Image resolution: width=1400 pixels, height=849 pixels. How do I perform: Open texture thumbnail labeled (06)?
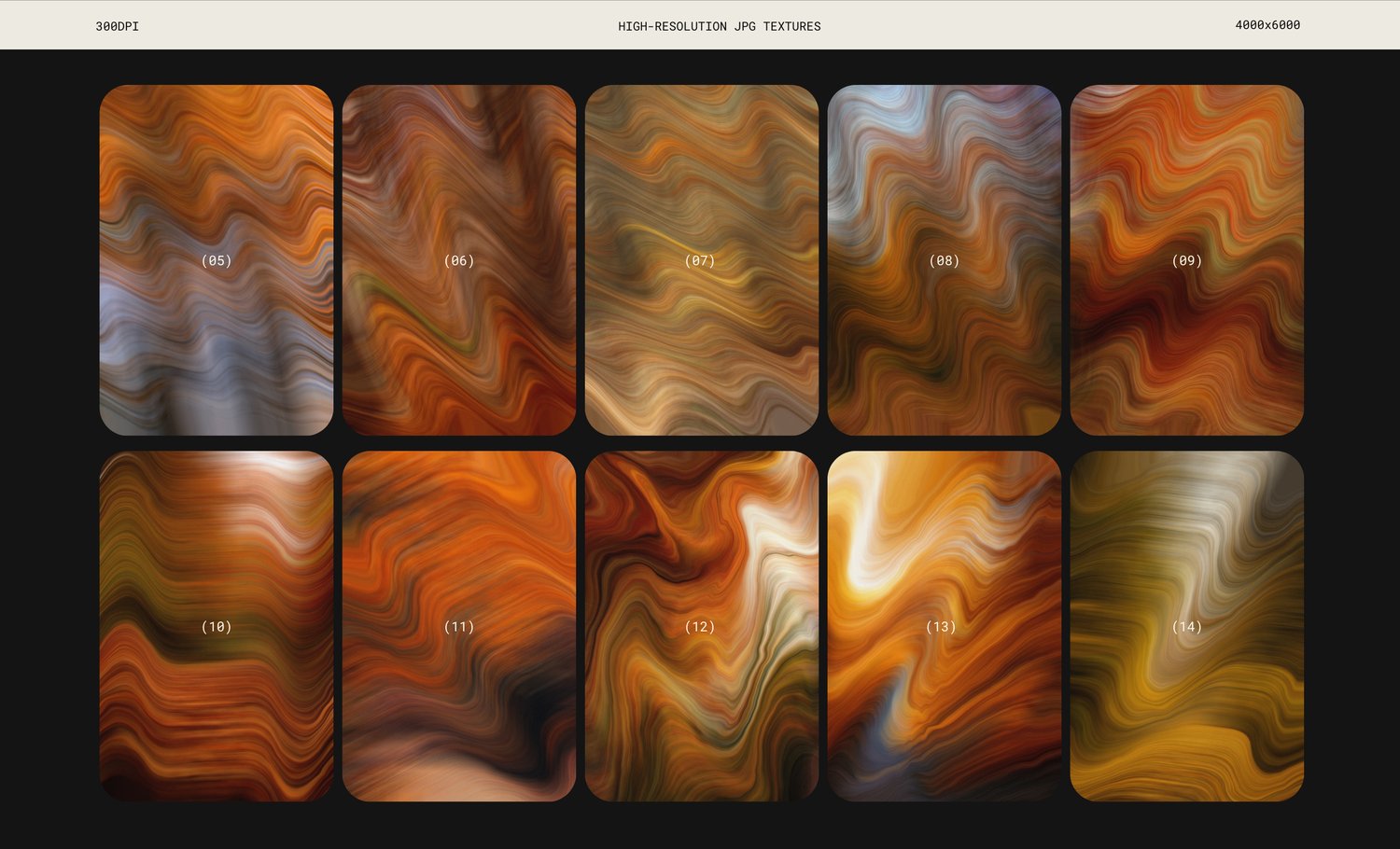tap(459, 260)
